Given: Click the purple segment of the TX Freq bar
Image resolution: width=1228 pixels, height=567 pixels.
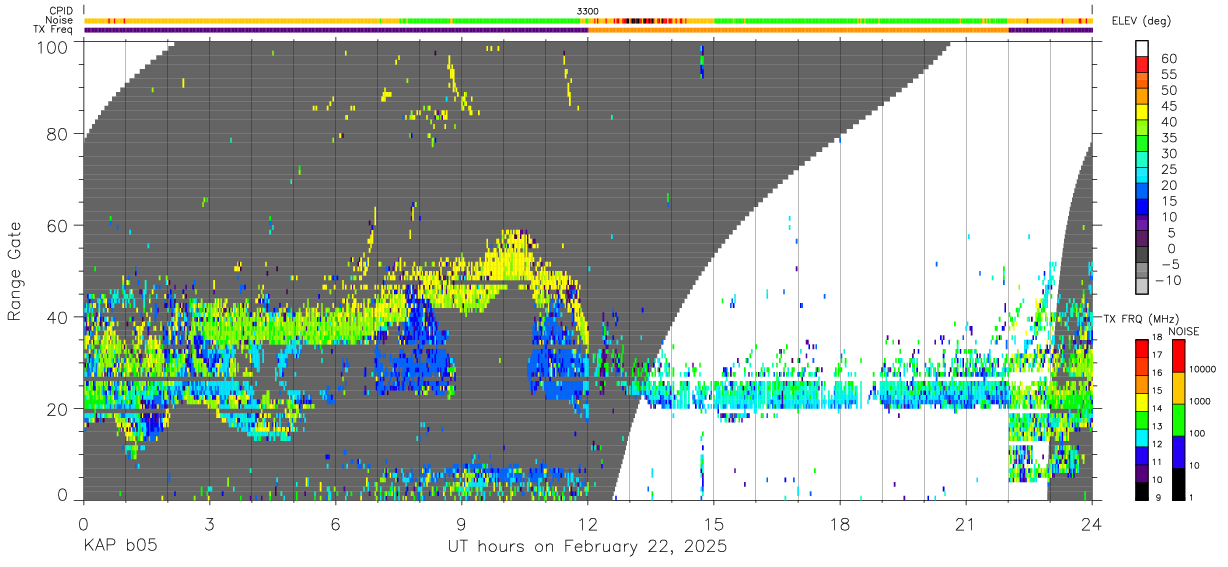Looking at the screenshot, I should tap(335, 30).
